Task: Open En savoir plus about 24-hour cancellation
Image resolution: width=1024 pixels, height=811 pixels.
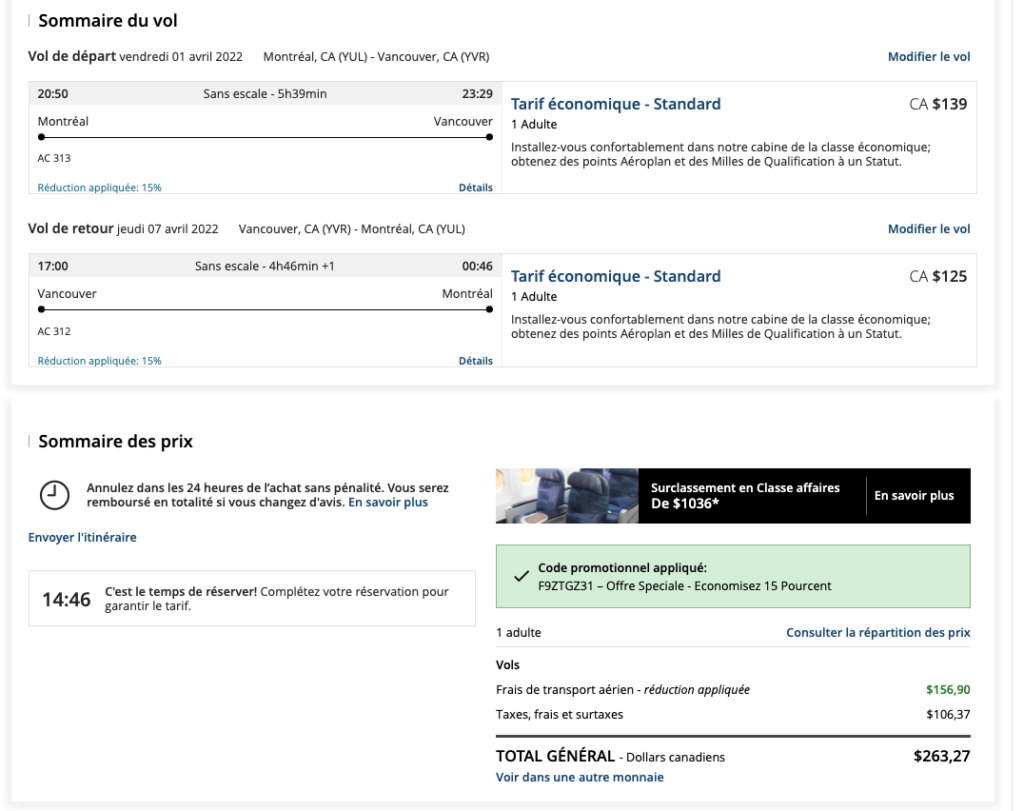Action: (x=388, y=502)
